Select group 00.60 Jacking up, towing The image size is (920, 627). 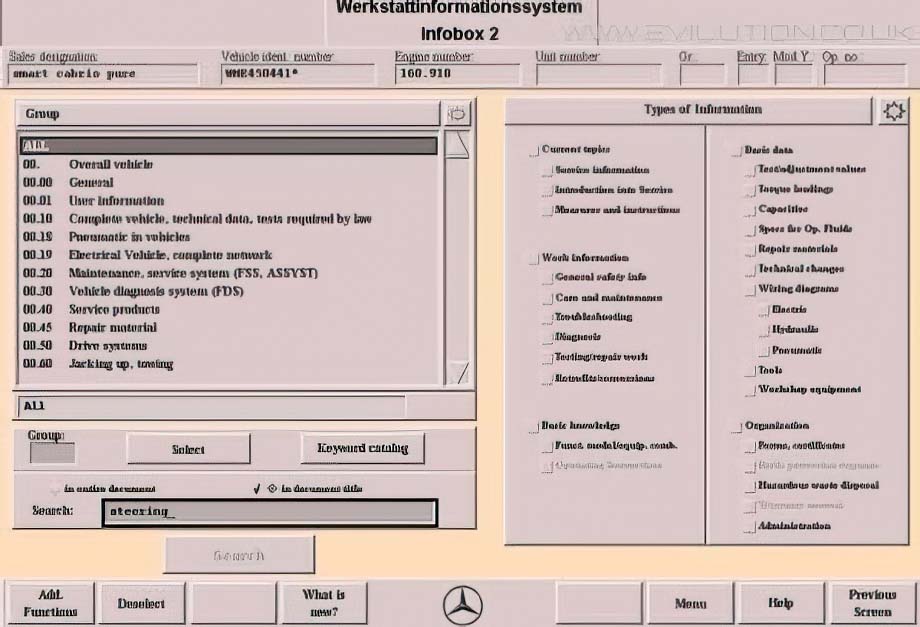(x=229, y=364)
